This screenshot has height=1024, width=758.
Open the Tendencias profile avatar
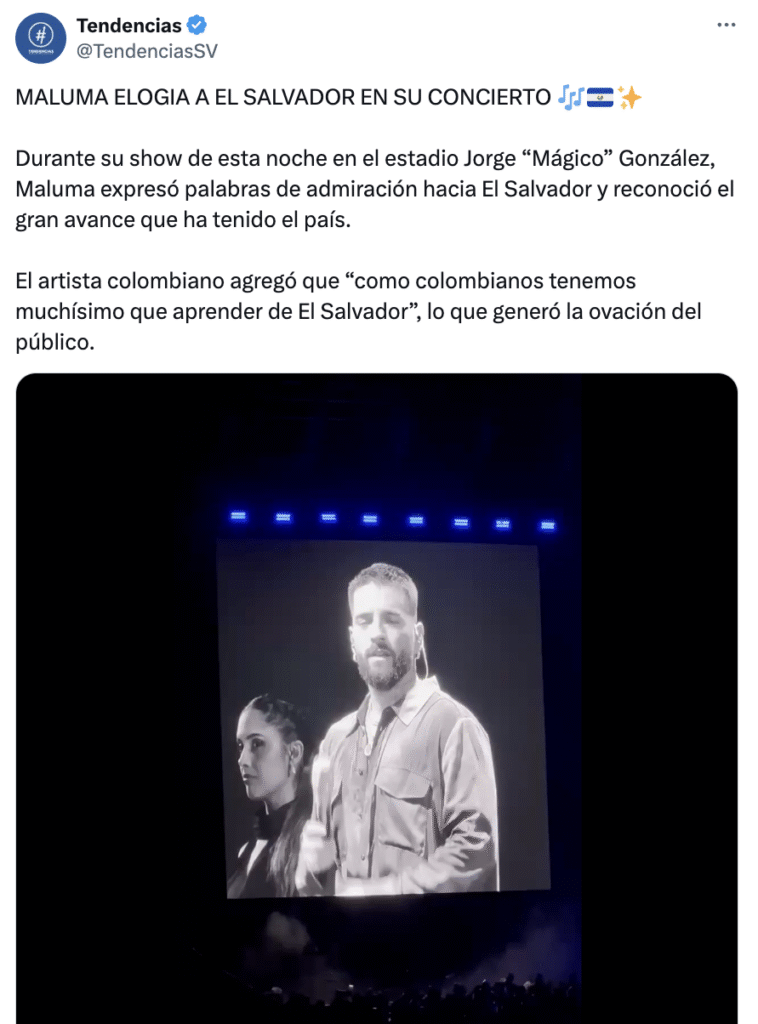click(x=40, y=38)
